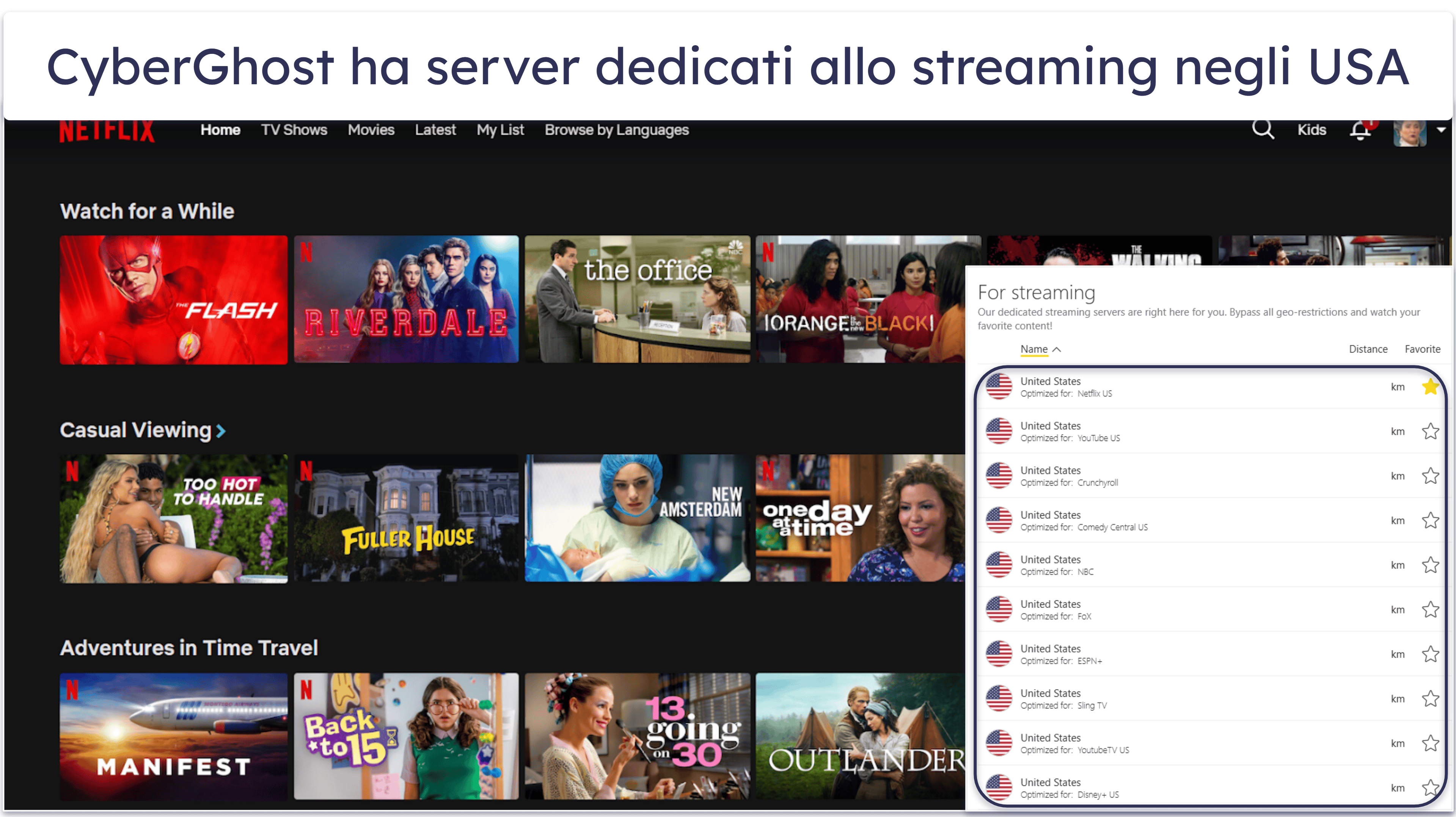Image resolution: width=1456 pixels, height=817 pixels.
Task: Open the Casual Viewing row title
Action: (136, 430)
